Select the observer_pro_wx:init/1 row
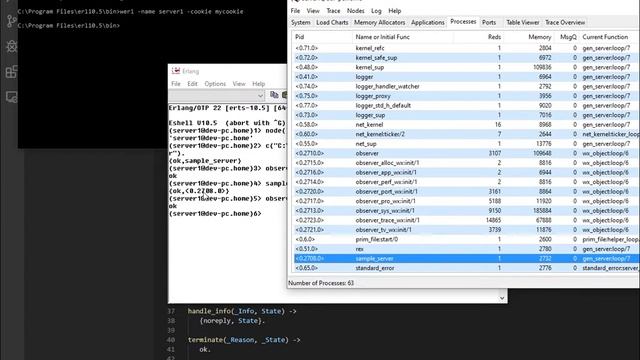 point(466,201)
